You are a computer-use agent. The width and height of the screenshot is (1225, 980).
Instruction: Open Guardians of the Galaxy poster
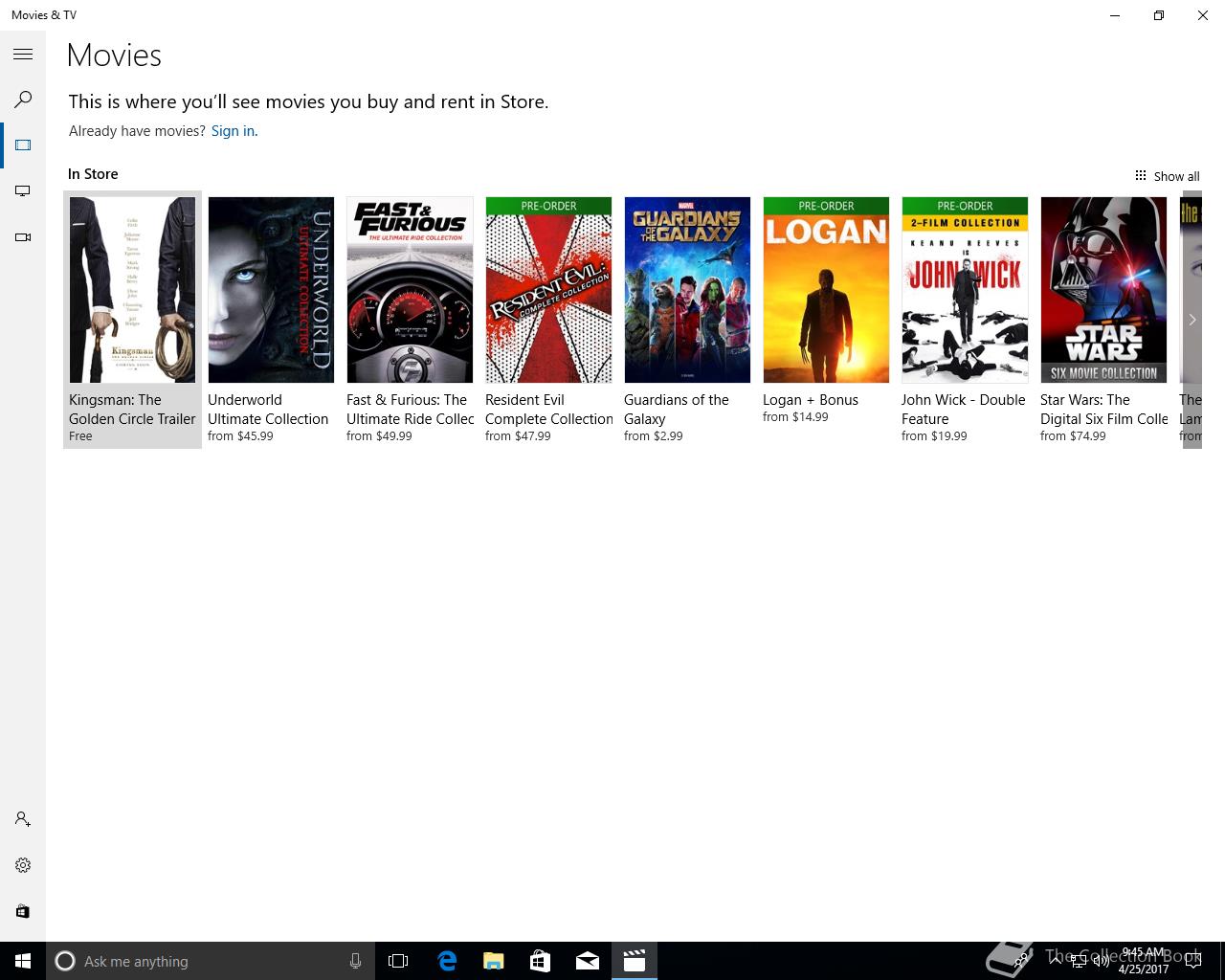click(687, 290)
